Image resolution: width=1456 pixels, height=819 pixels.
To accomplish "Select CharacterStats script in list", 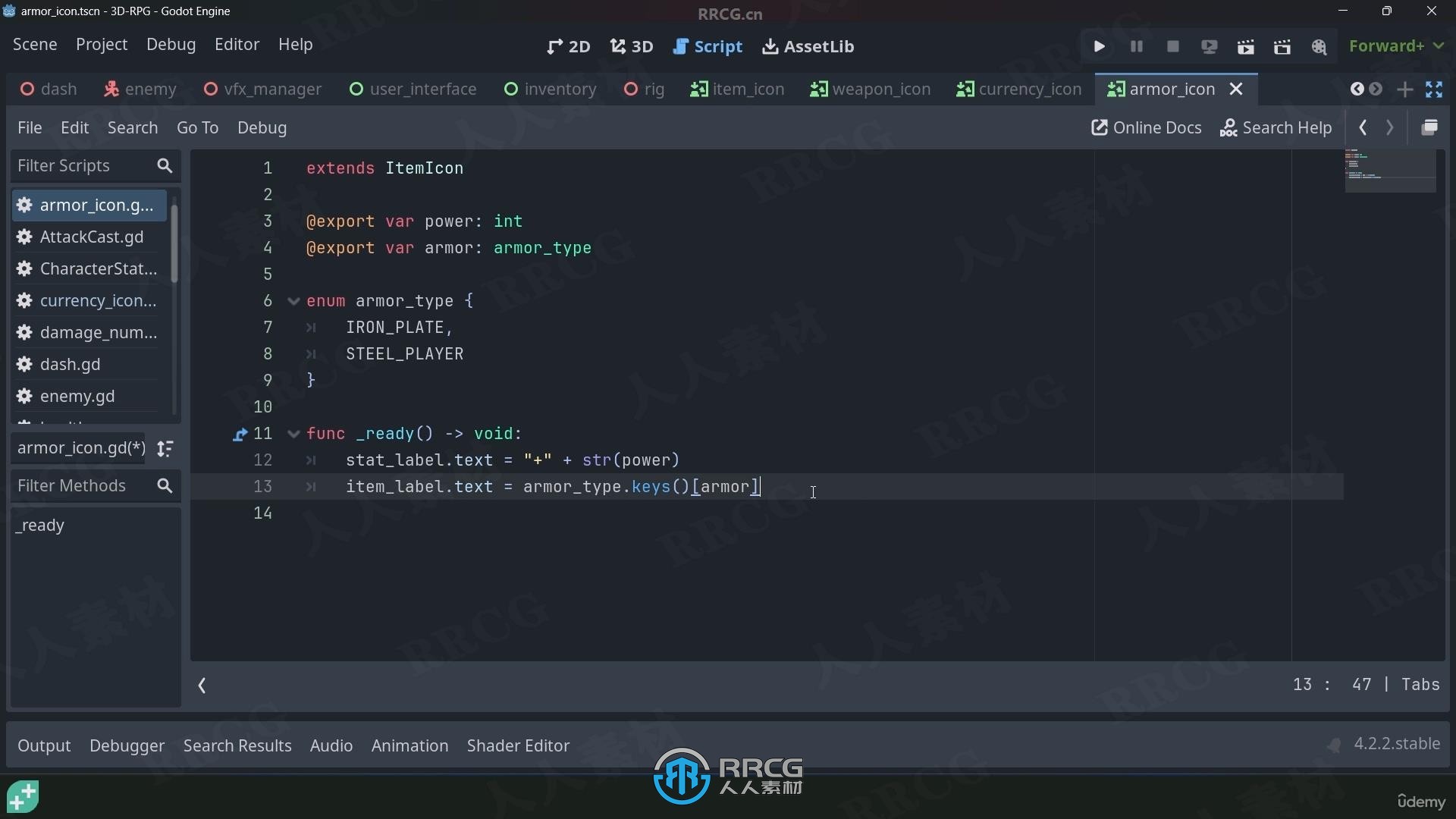I will (x=89, y=269).
